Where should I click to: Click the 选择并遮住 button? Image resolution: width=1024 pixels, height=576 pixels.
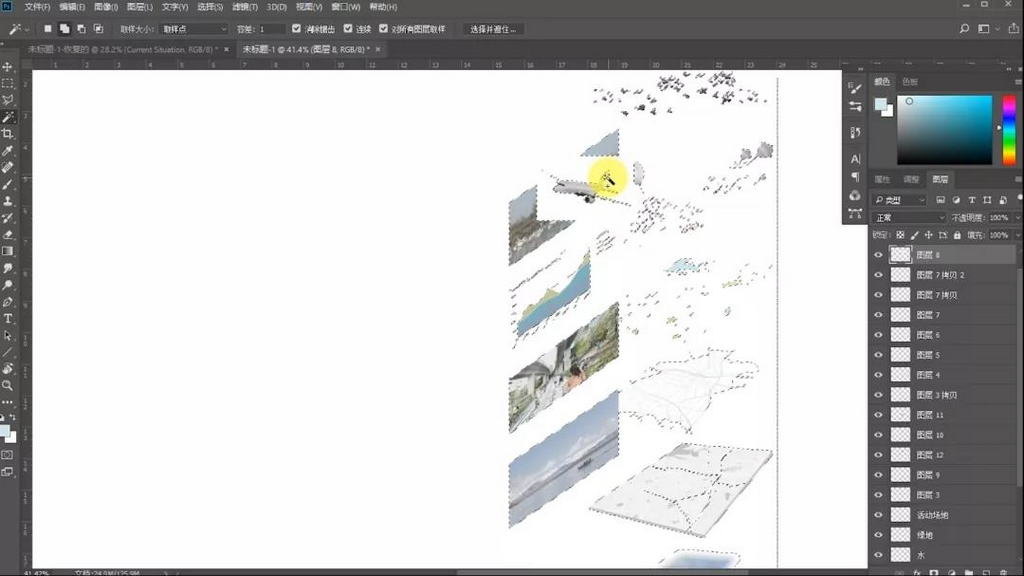(493, 29)
